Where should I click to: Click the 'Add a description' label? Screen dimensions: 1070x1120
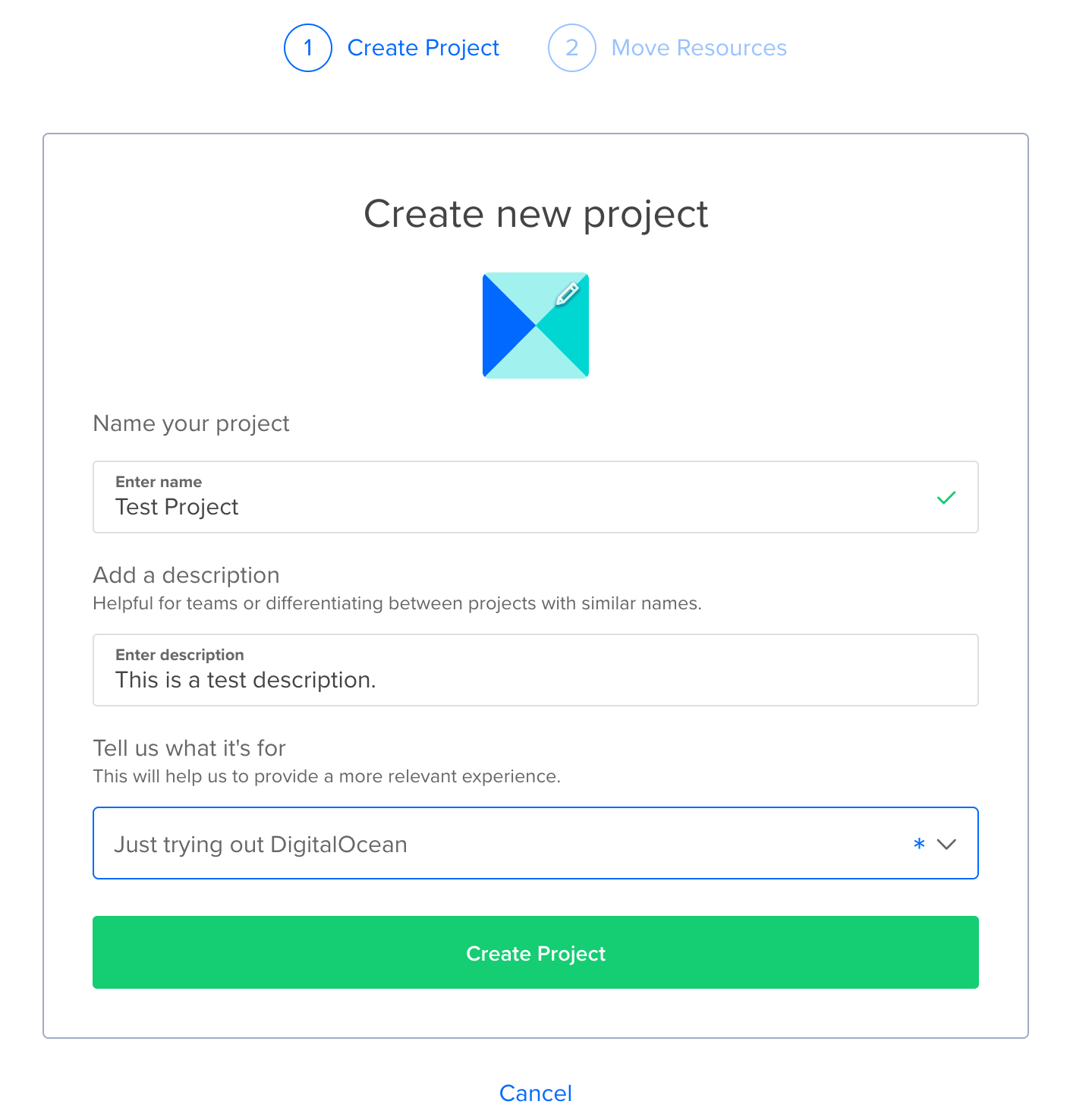click(x=186, y=575)
